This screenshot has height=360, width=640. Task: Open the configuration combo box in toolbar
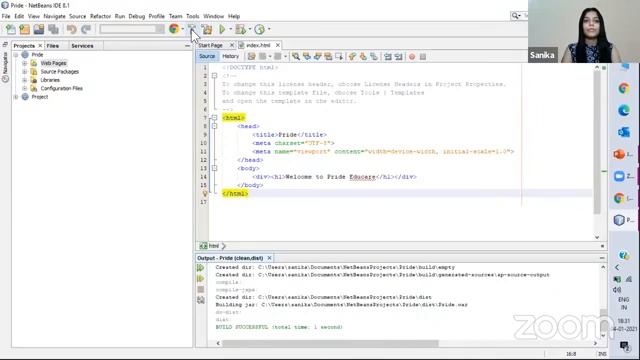(x=132, y=29)
